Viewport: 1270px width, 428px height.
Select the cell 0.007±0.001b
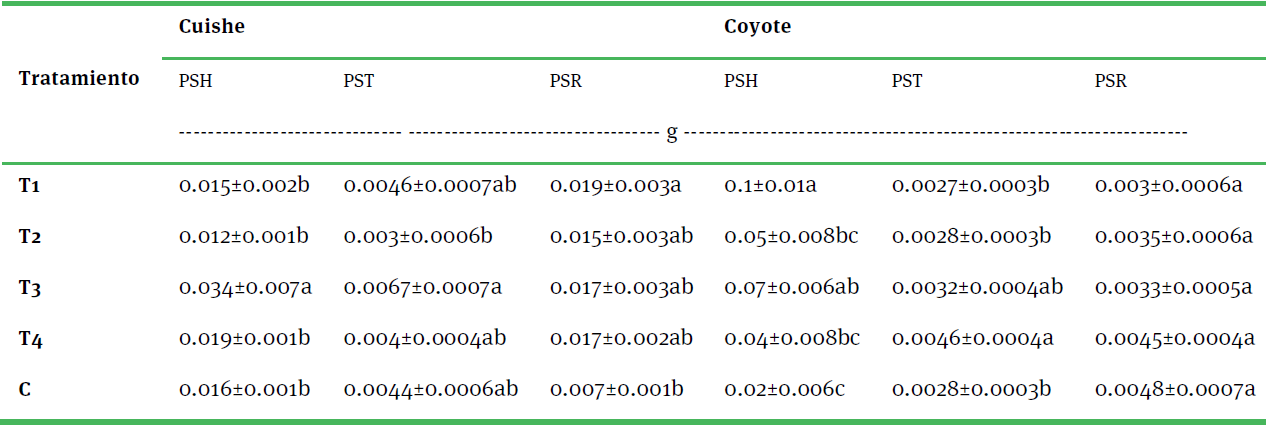[615, 389]
